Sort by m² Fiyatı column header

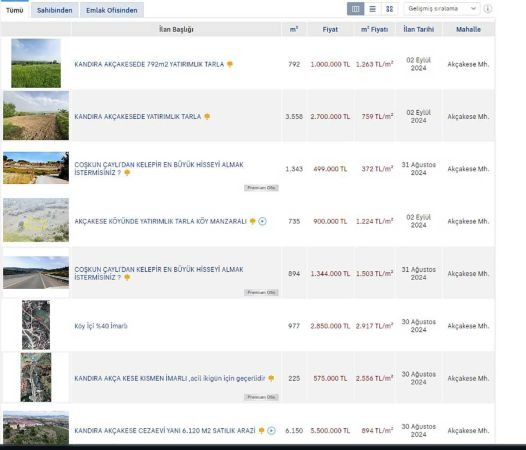374,29
